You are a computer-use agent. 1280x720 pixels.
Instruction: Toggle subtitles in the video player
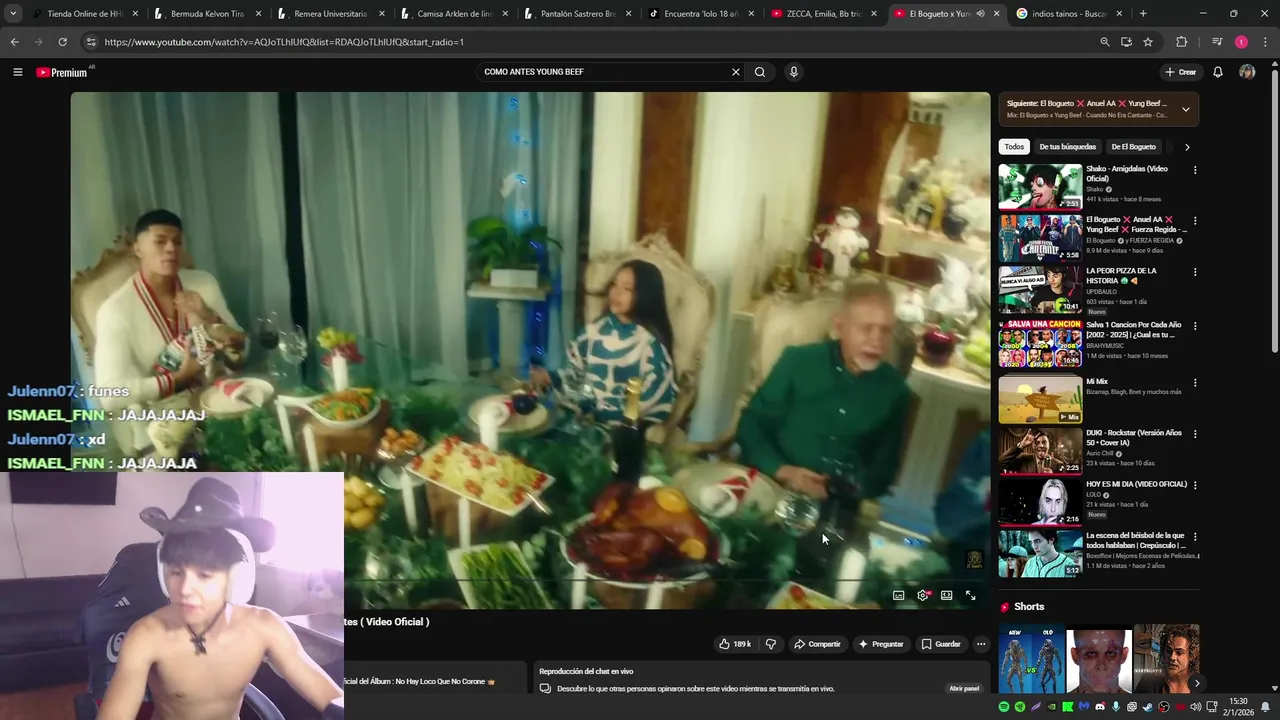(x=898, y=595)
